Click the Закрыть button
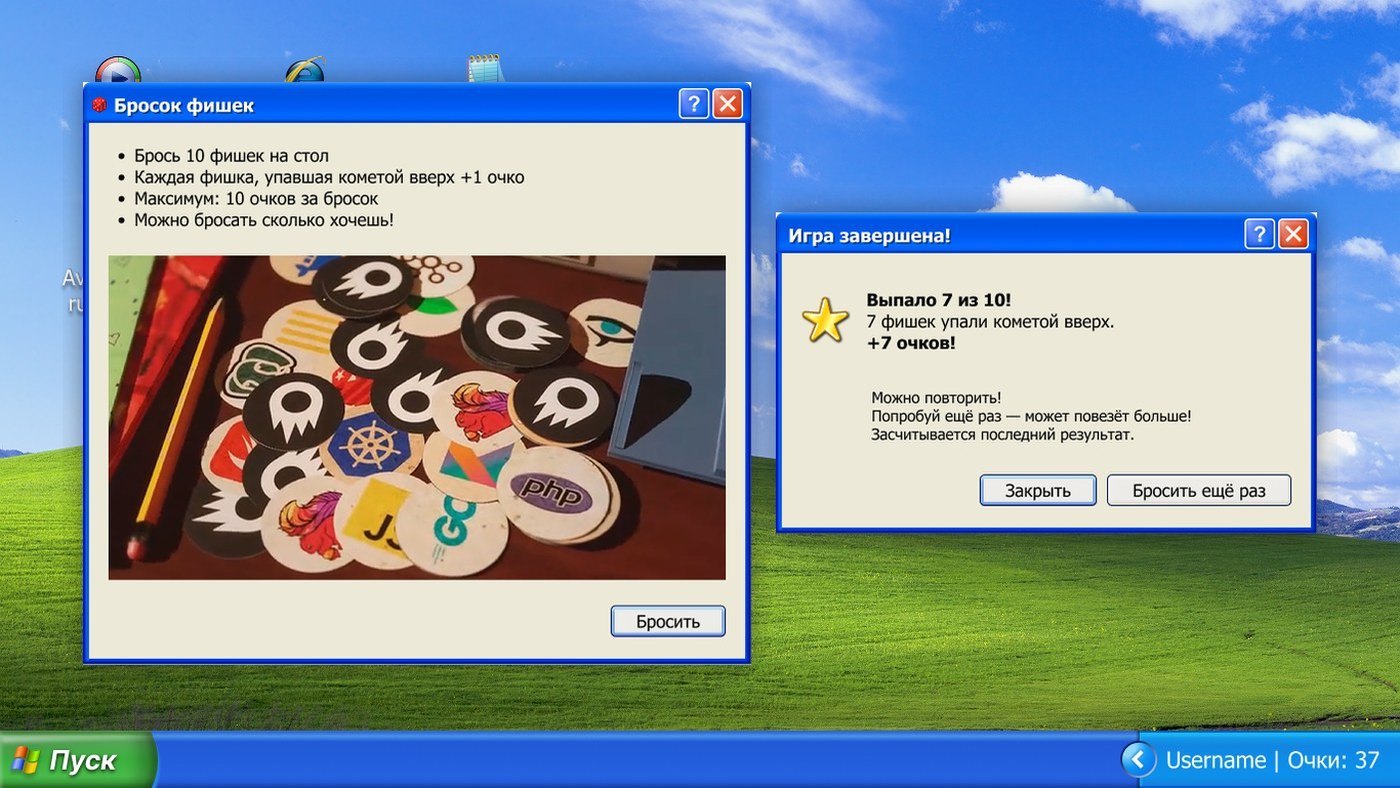 tap(1038, 490)
